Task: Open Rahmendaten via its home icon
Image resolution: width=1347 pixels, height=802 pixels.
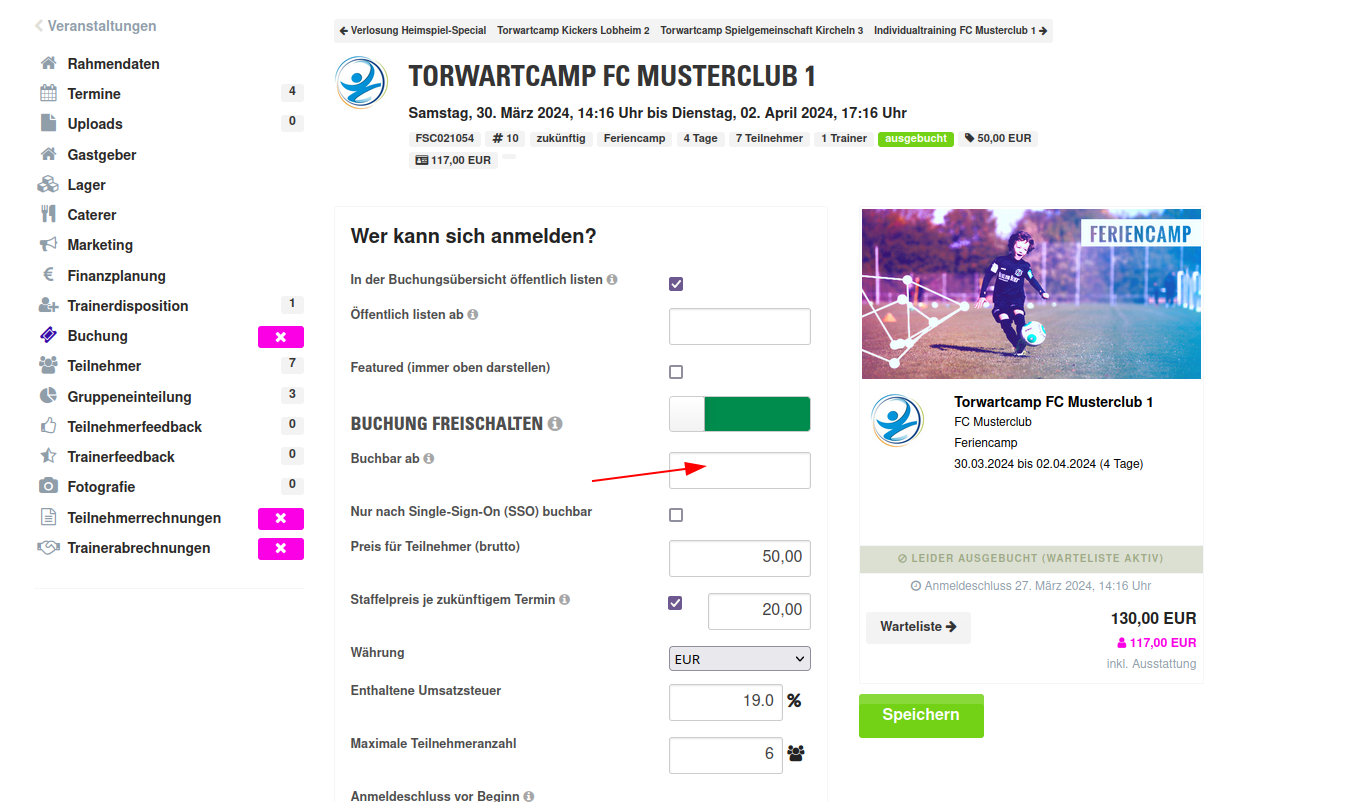Action: (x=48, y=64)
